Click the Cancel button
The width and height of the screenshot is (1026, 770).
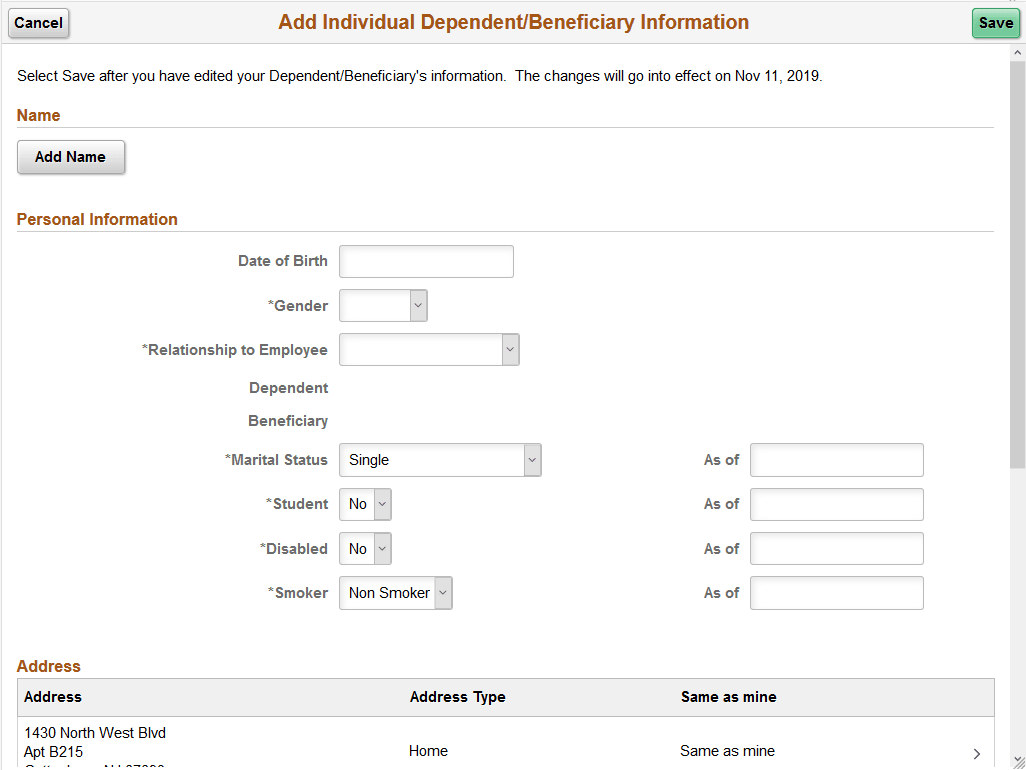38,23
